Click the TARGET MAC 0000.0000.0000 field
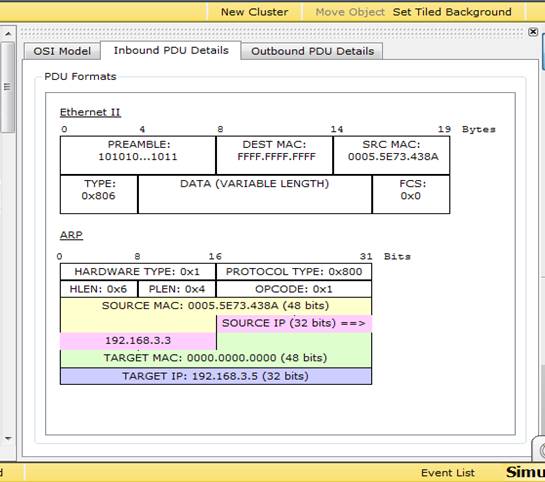 point(215,358)
